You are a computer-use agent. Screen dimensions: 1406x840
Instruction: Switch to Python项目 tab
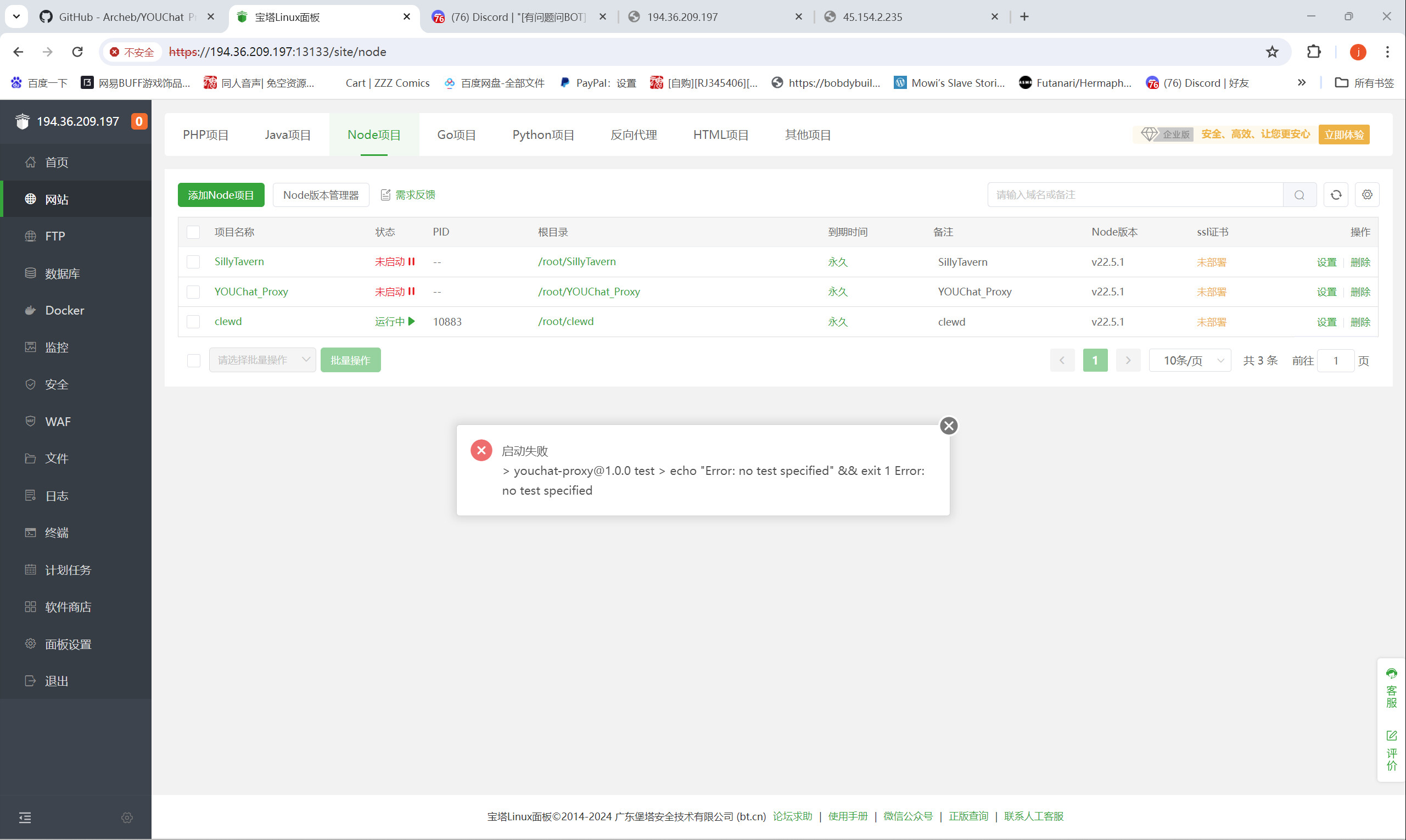543,135
